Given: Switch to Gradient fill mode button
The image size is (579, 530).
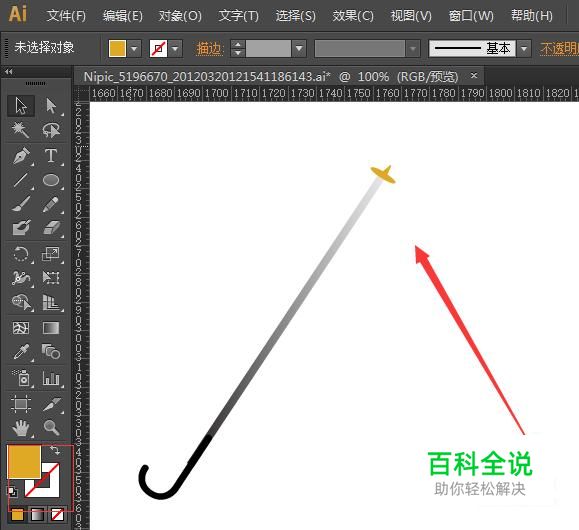Looking at the screenshot, I should (37, 514).
